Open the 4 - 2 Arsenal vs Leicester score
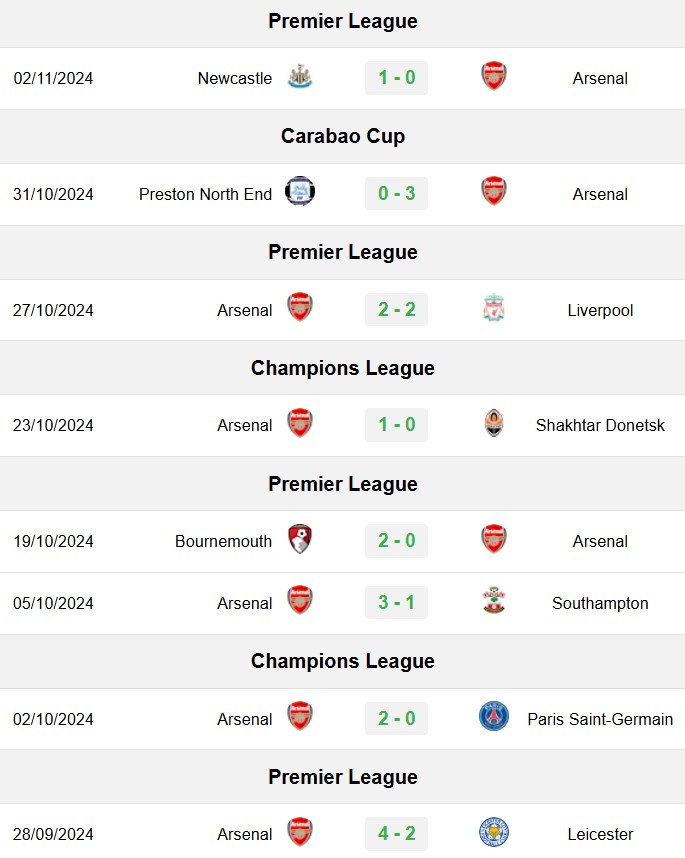This screenshot has height=858, width=685. (397, 834)
